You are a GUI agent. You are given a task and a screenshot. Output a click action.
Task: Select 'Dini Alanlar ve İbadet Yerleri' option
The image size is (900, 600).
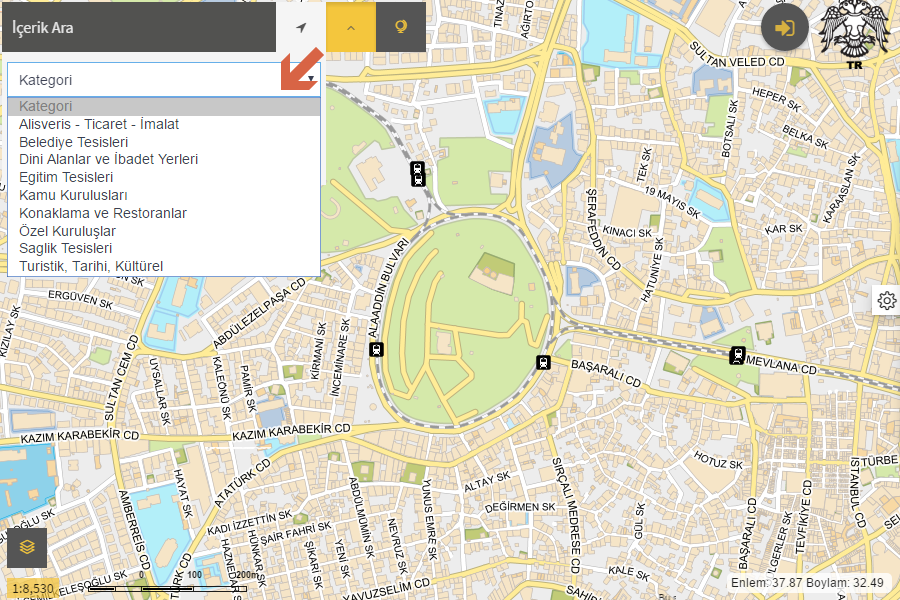point(108,159)
